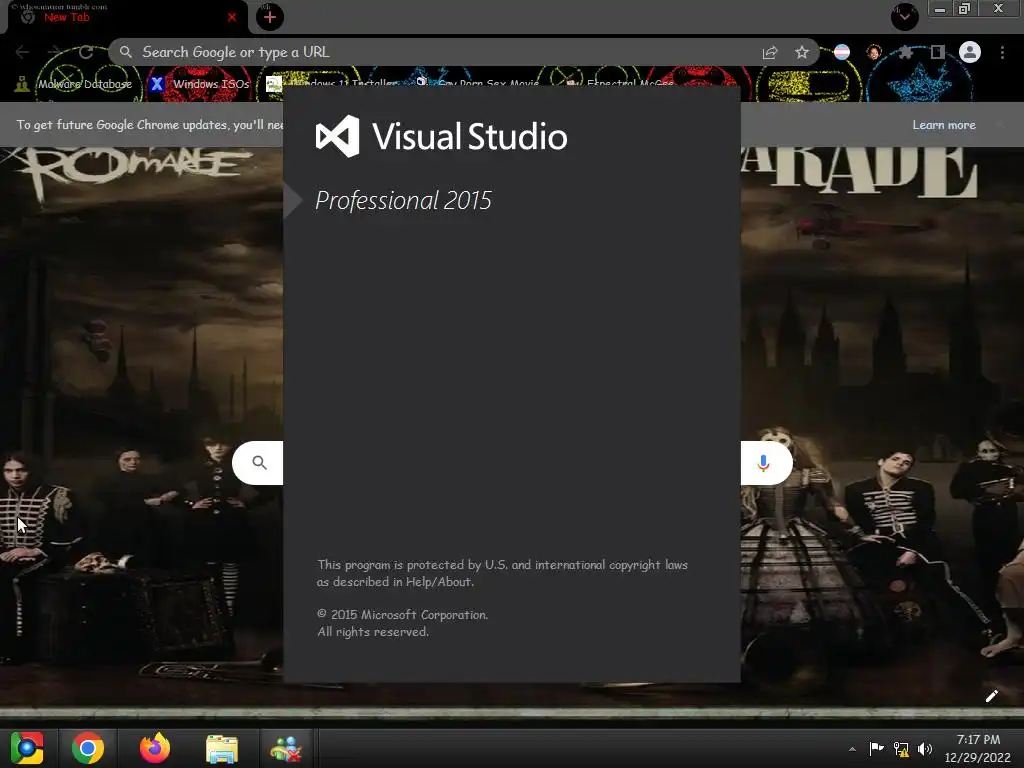Image resolution: width=1024 pixels, height=768 pixels.
Task: Open Action Center flag icon
Action: 876,748
